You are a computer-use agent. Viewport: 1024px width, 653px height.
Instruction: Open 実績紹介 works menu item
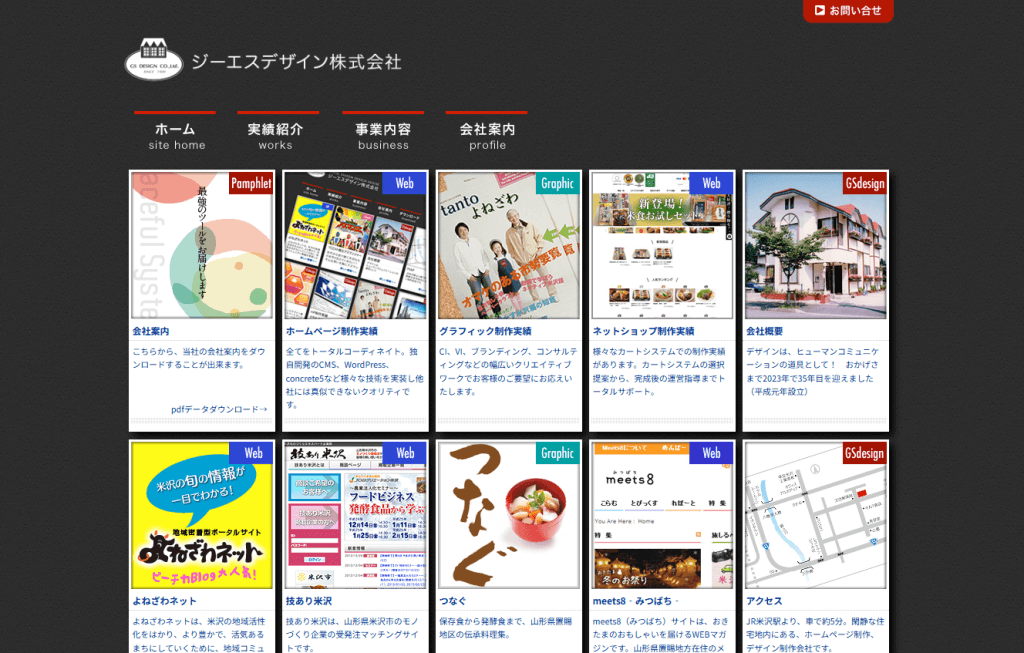[276, 133]
